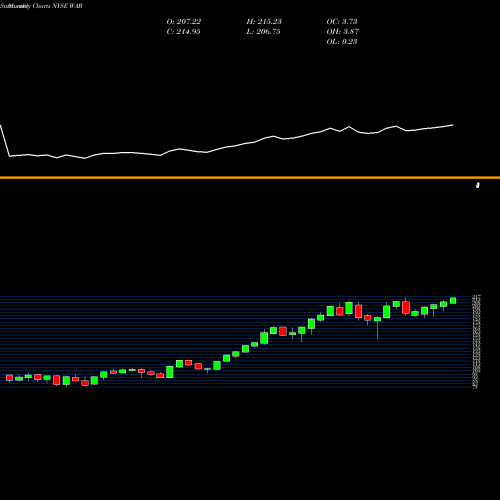Click the last green candle on the chart
500x500 pixels.
(453, 300)
